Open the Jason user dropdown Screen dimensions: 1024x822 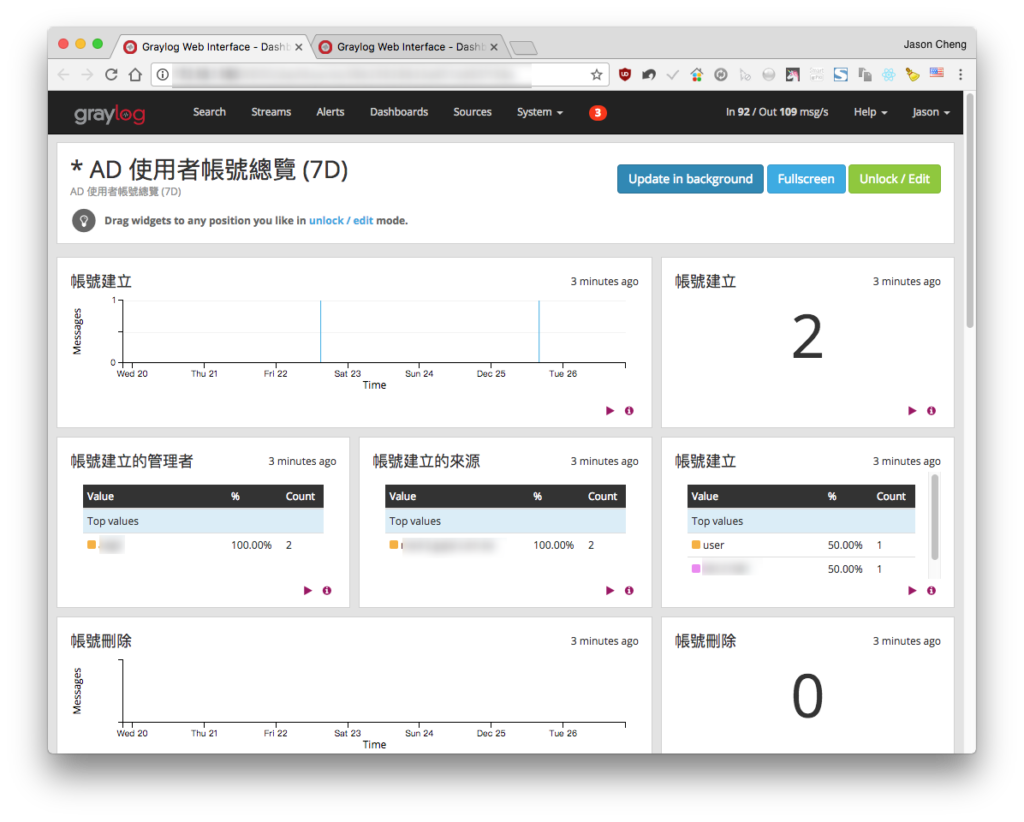[x=931, y=112]
